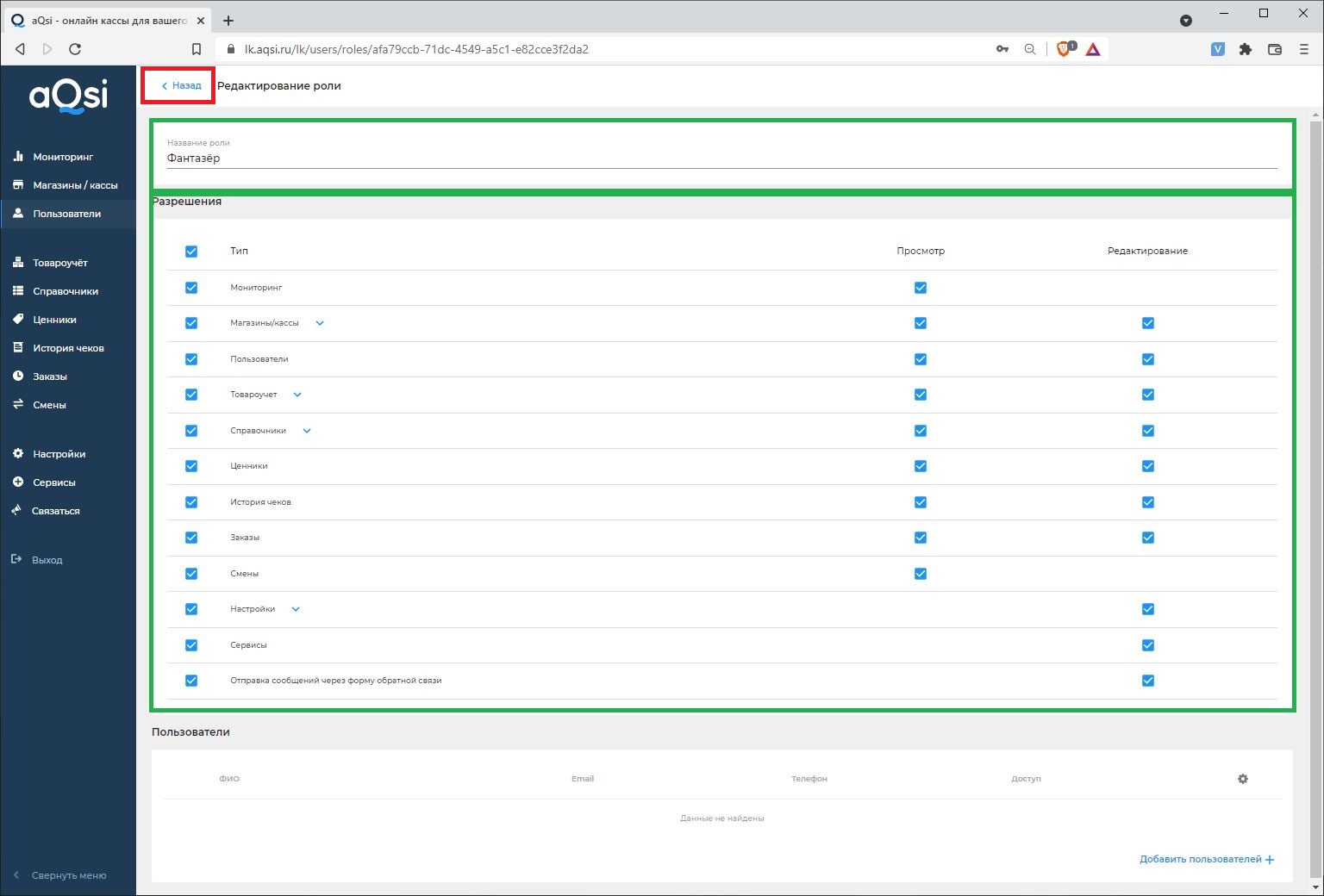Click the gear icon in users table
1324x896 pixels.
(1242, 779)
